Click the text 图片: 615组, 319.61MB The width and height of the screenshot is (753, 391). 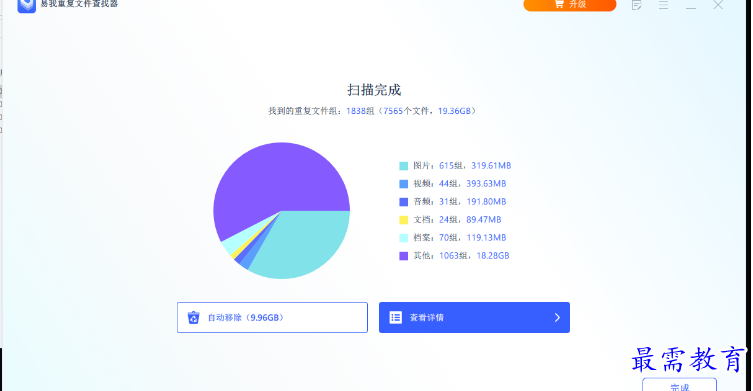[x=462, y=166]
